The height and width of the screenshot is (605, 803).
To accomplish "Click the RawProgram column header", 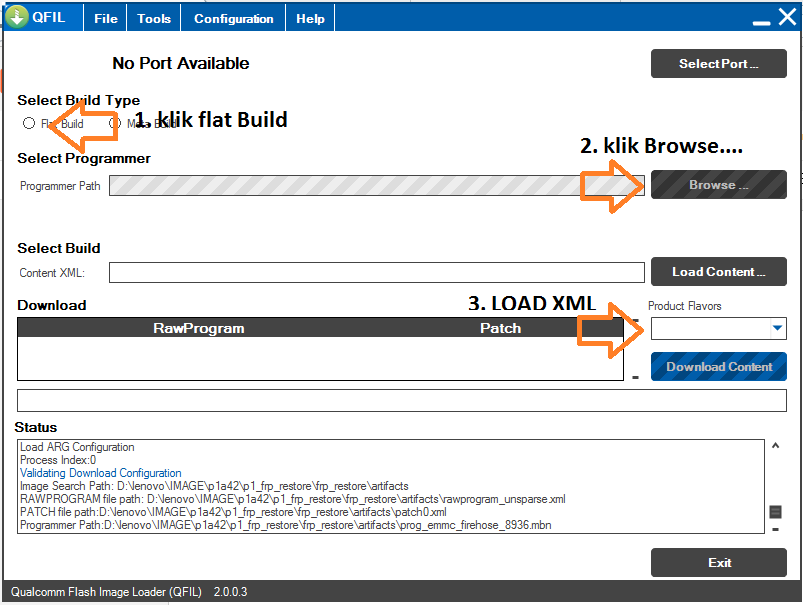I will pyautogui.click(x=198, y=328).
